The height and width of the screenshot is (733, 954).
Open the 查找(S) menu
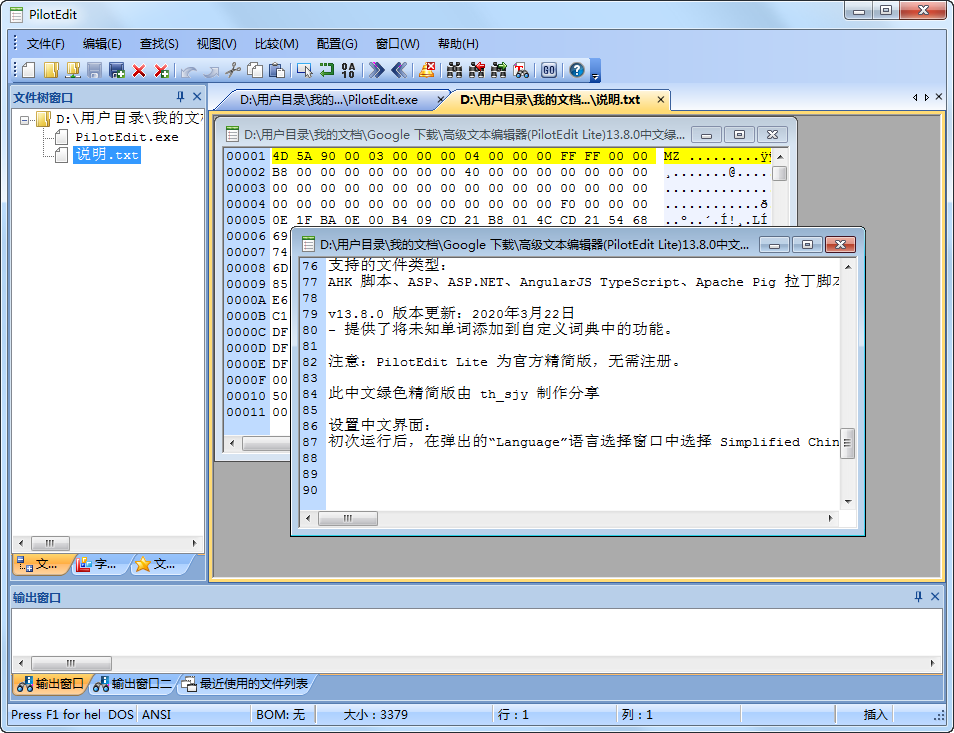point(159,44)
